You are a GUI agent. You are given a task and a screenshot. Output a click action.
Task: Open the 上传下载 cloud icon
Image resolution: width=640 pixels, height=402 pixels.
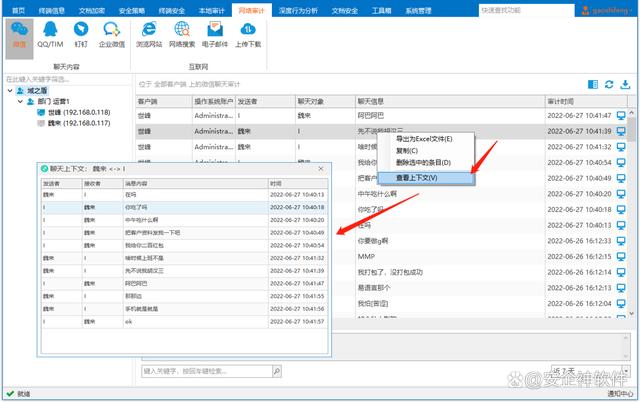(248, 35)
